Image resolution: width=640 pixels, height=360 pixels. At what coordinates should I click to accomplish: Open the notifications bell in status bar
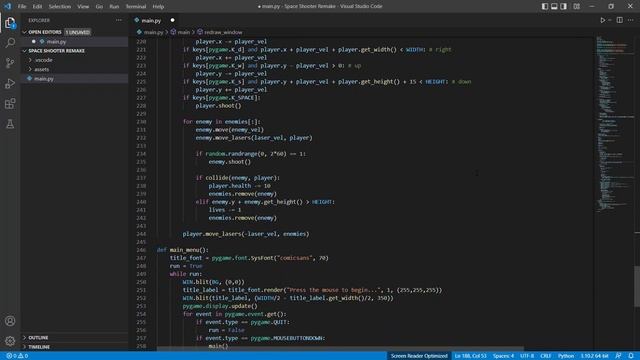(x=631, y=356)
